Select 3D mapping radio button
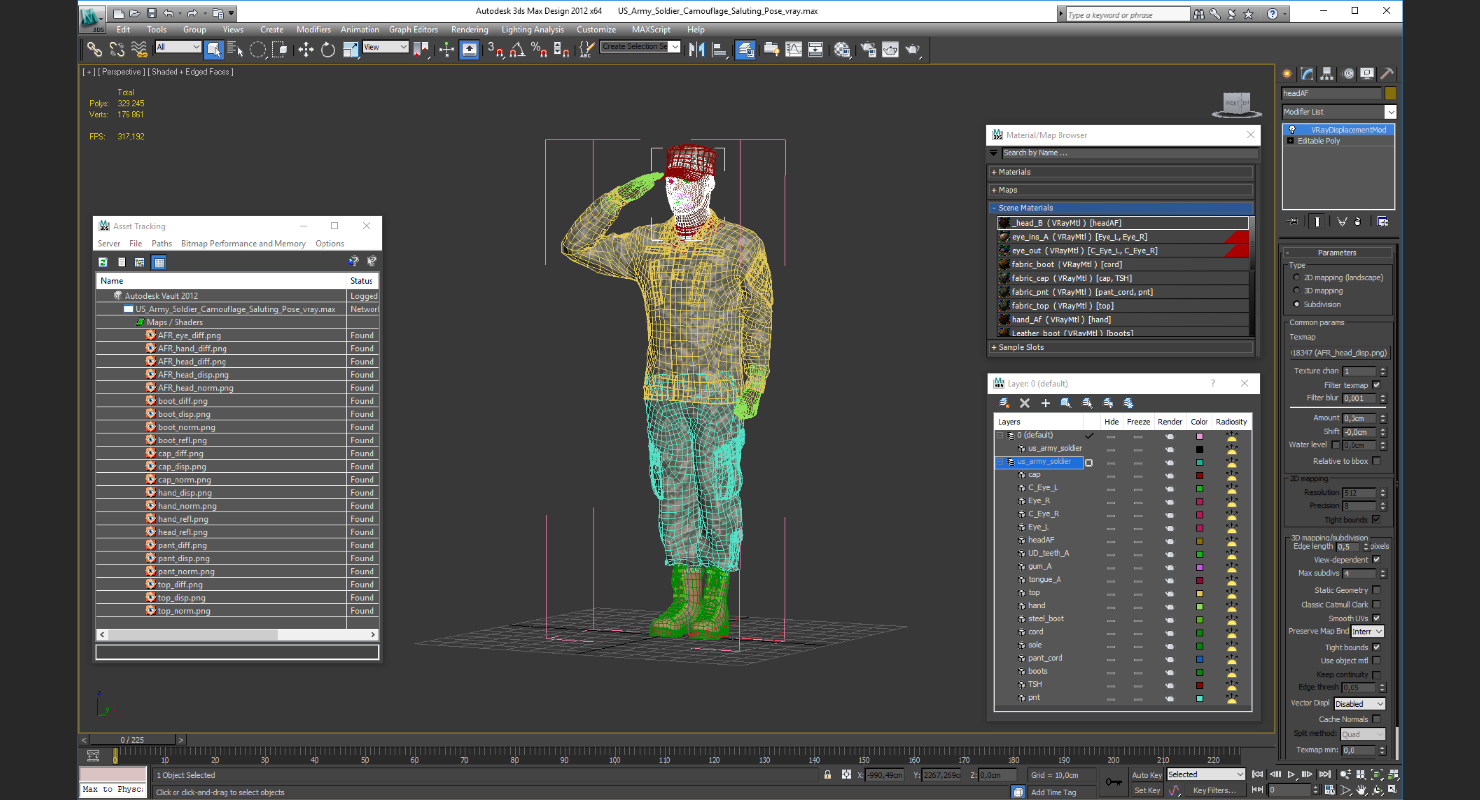The width and height of the screenshot is (1480, 800). (1297, 291)
